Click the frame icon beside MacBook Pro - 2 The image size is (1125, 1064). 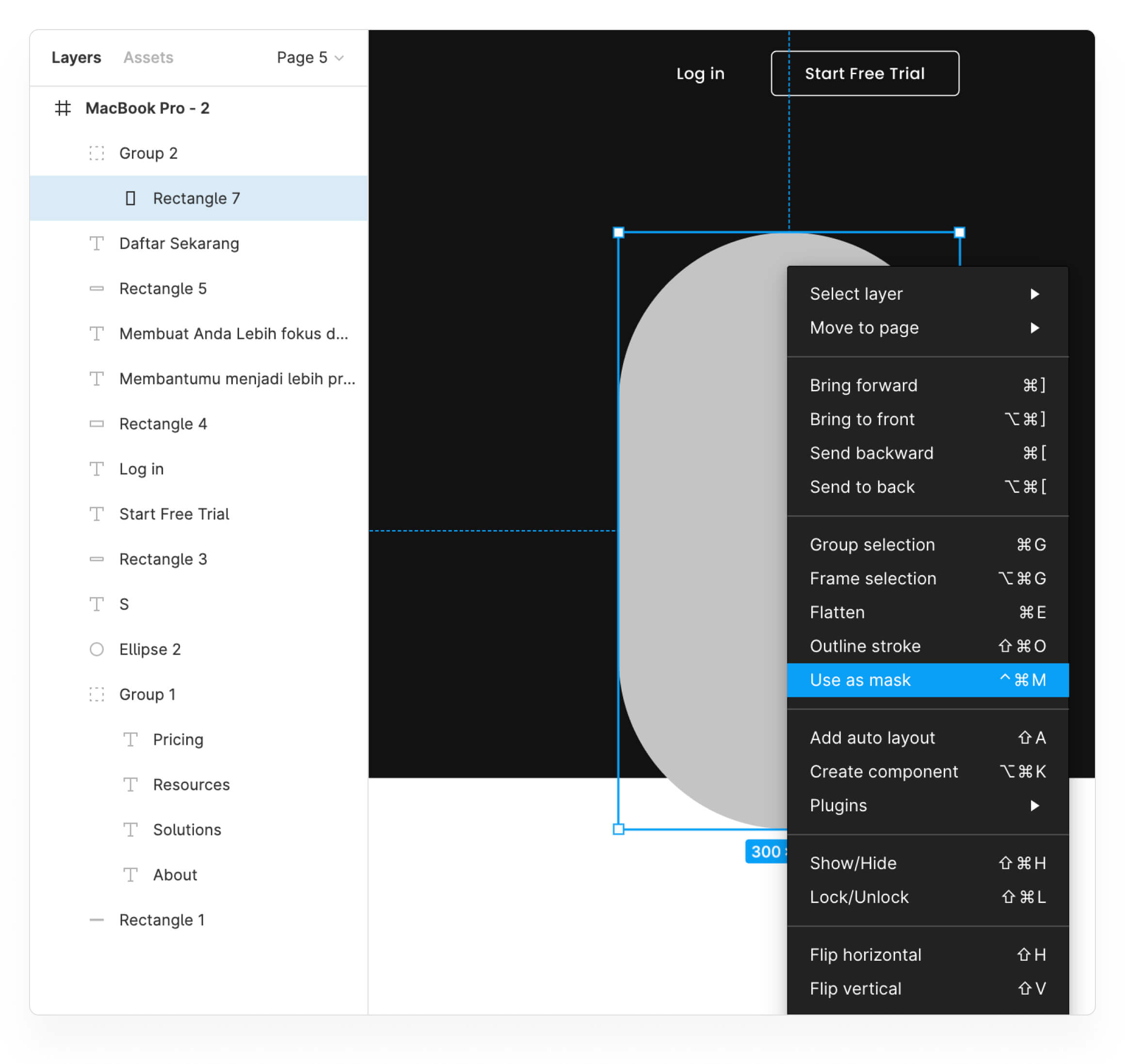[63, 108]
